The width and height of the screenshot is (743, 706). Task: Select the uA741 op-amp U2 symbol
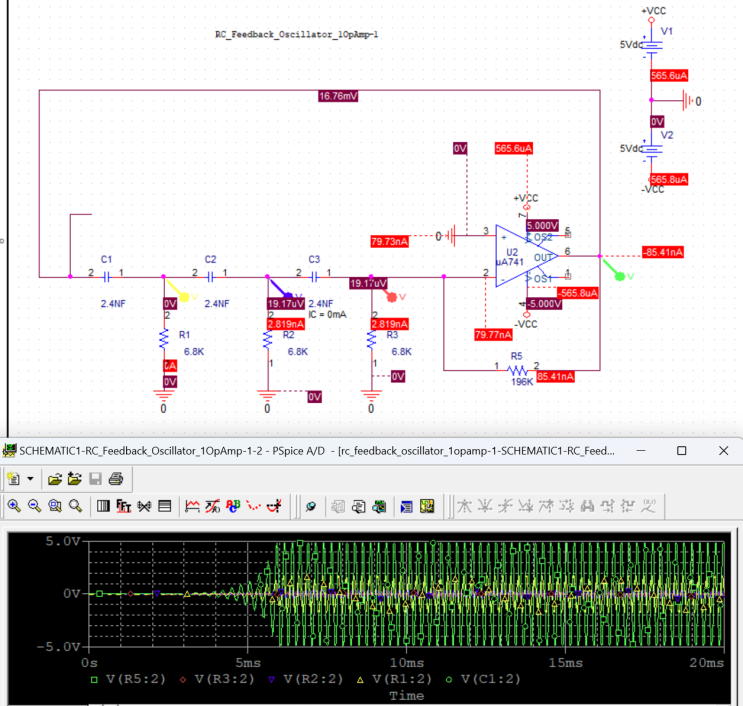pos(520,258)
